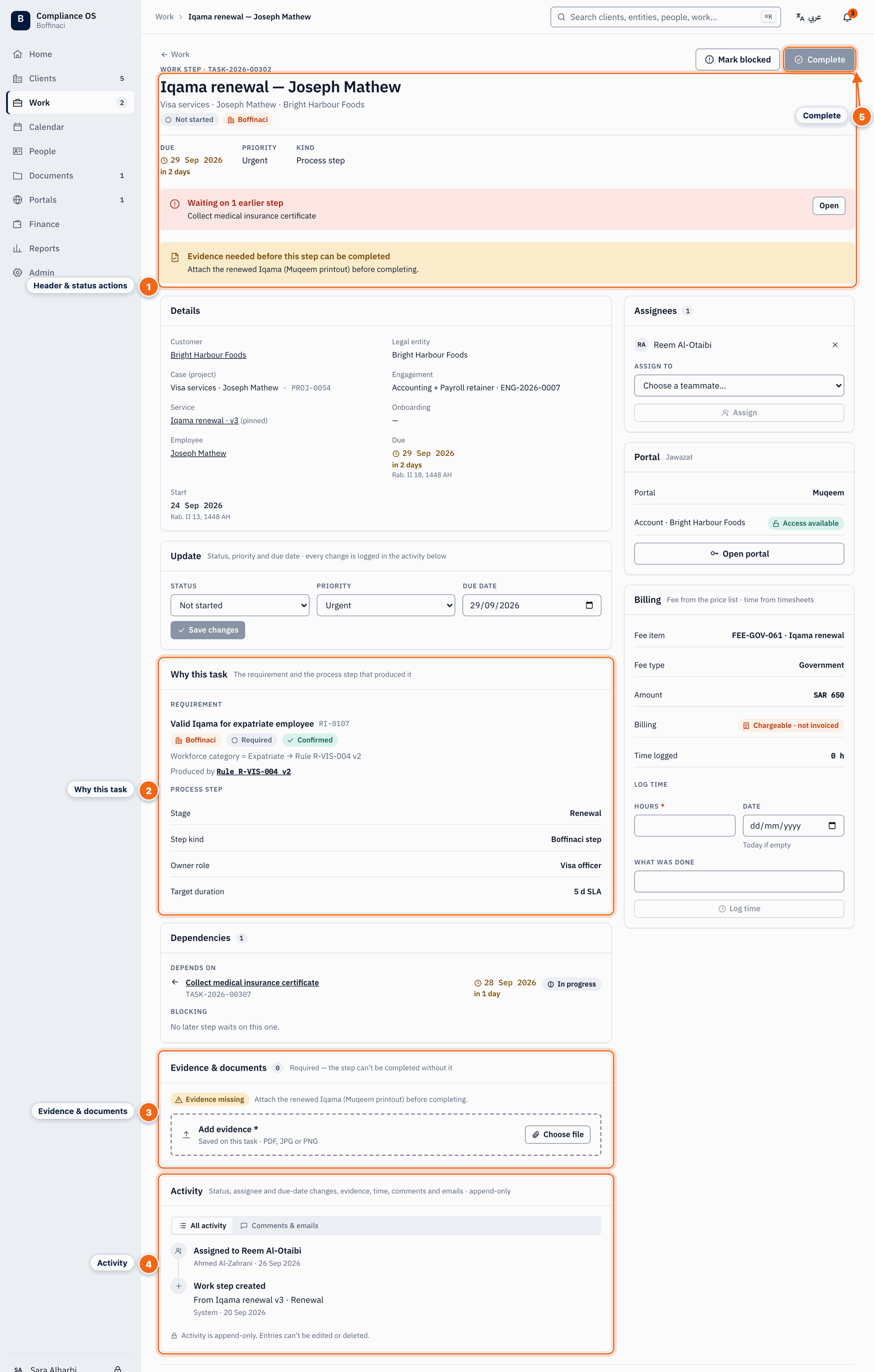The image size is (874, 1372).
Task: Click the Mark blocked button
Action: [x=737, y=59]
